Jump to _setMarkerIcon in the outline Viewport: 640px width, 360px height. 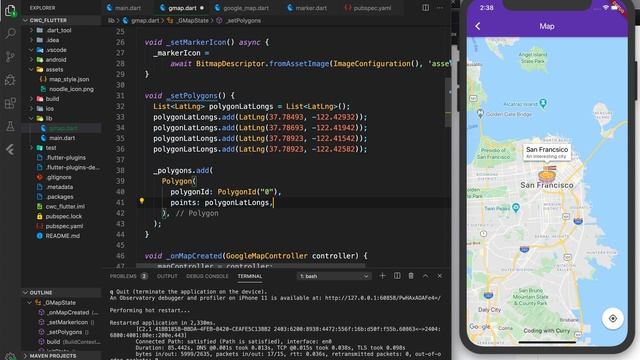coord(67,322)
